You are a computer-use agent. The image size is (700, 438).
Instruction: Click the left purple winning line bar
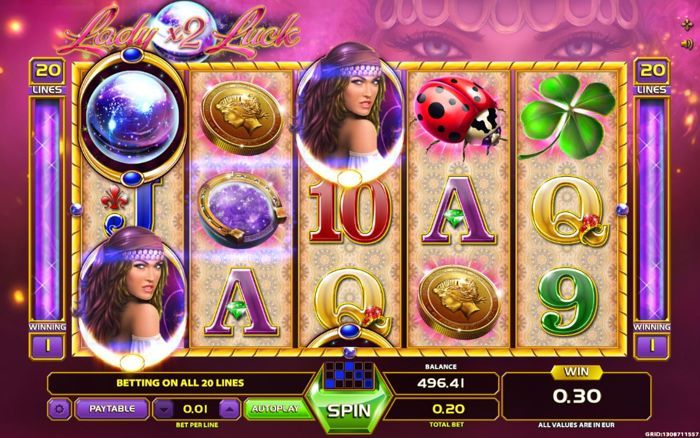coord(47,209)
